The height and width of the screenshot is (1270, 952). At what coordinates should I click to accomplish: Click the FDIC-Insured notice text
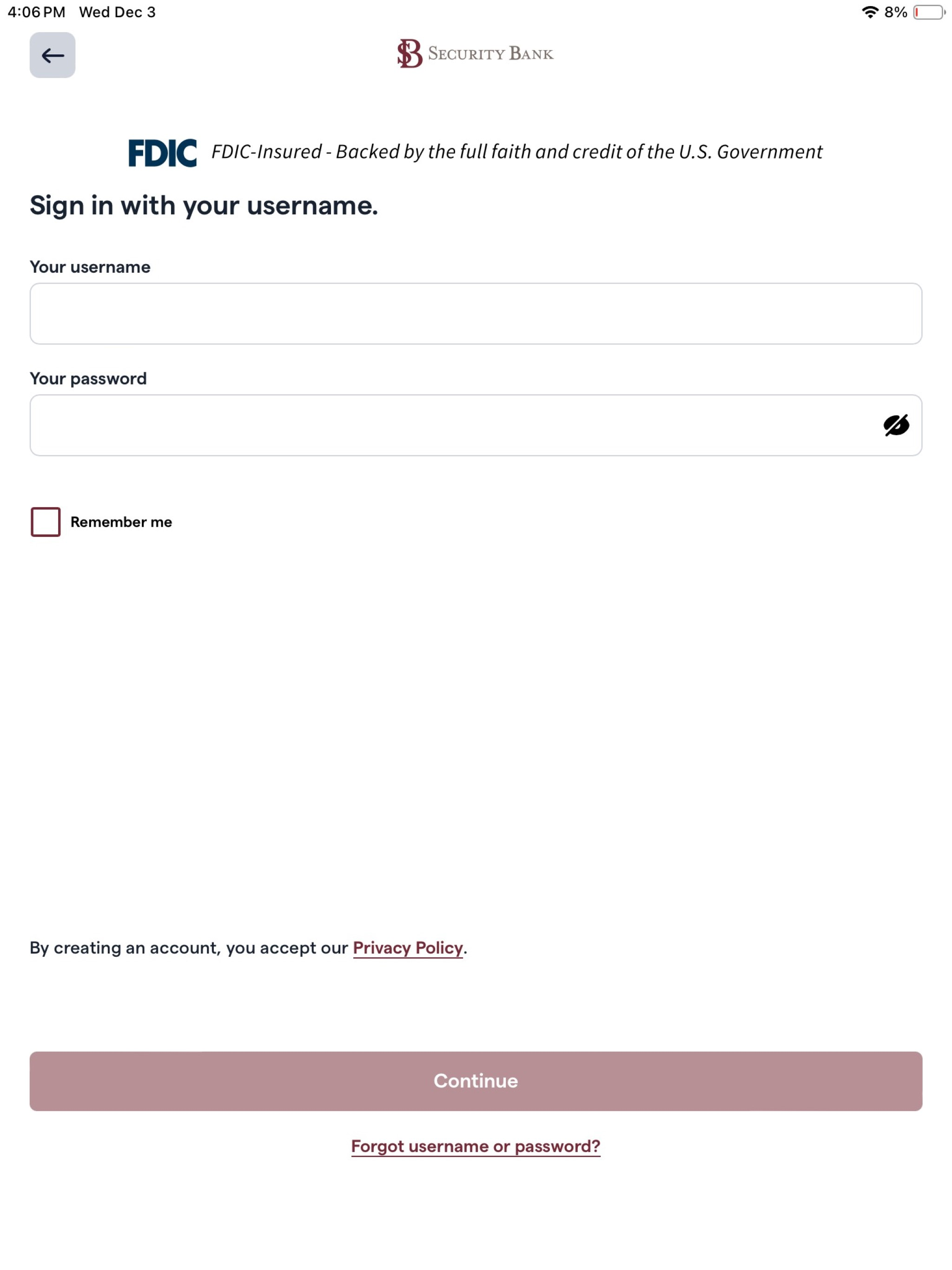[517, 152]
